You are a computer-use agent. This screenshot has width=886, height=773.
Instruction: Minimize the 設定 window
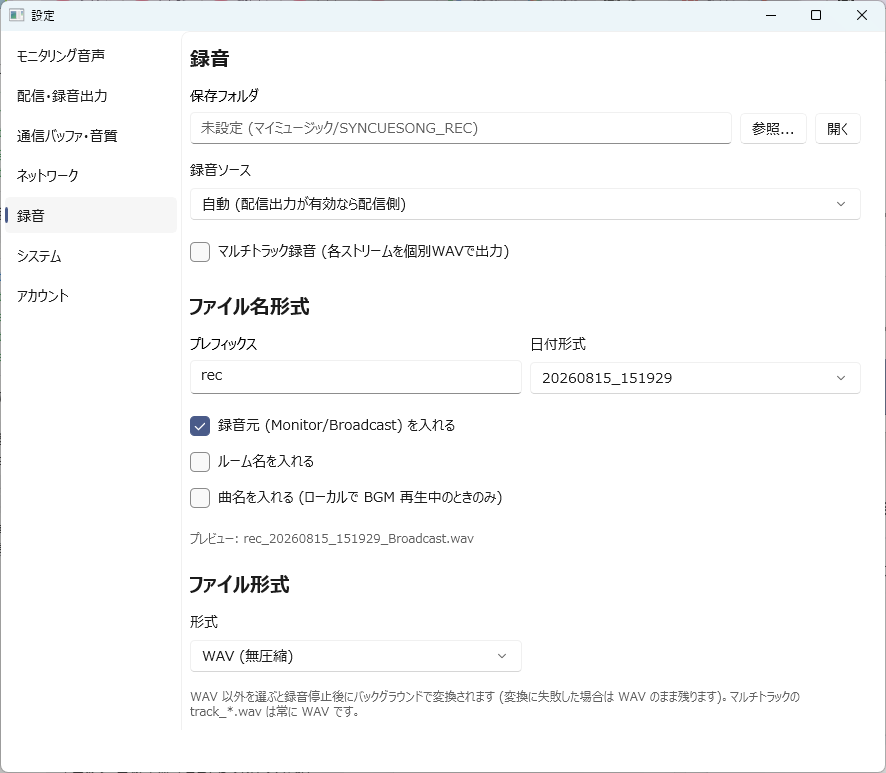coord(771,15)
